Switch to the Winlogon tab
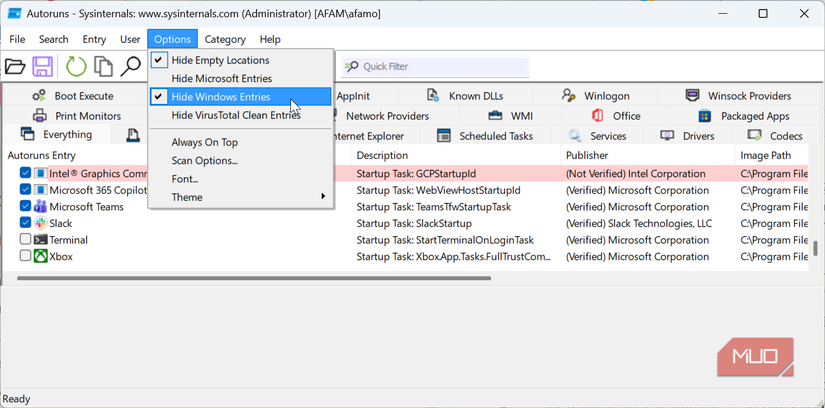The height and width of the screenshot is (408, 825). (x=597, y=96)
